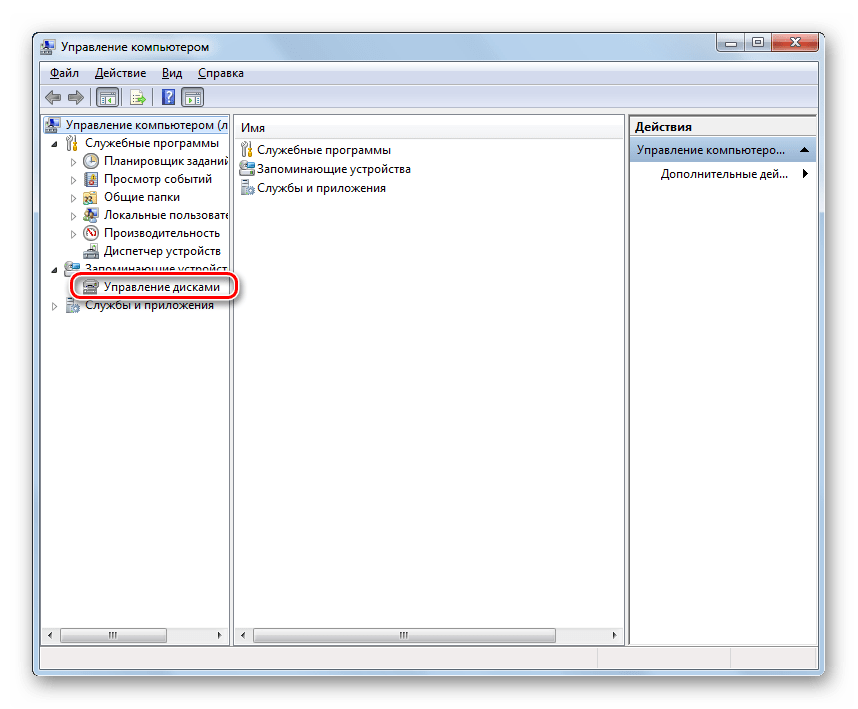
Task: Select Производительность in the tree
Action: [x=162, y=233]
